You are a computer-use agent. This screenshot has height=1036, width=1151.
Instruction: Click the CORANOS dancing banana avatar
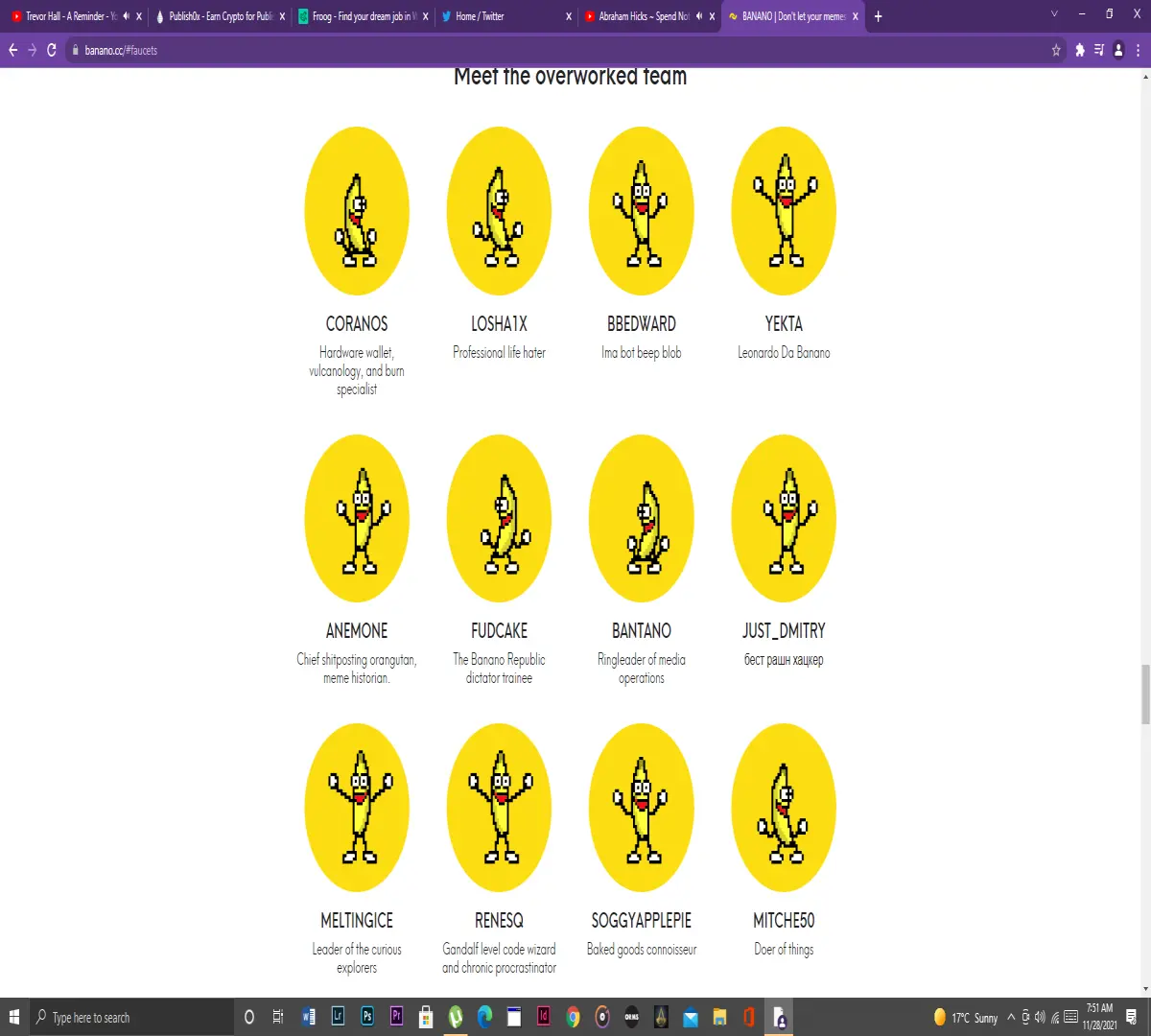click(357, 211)
